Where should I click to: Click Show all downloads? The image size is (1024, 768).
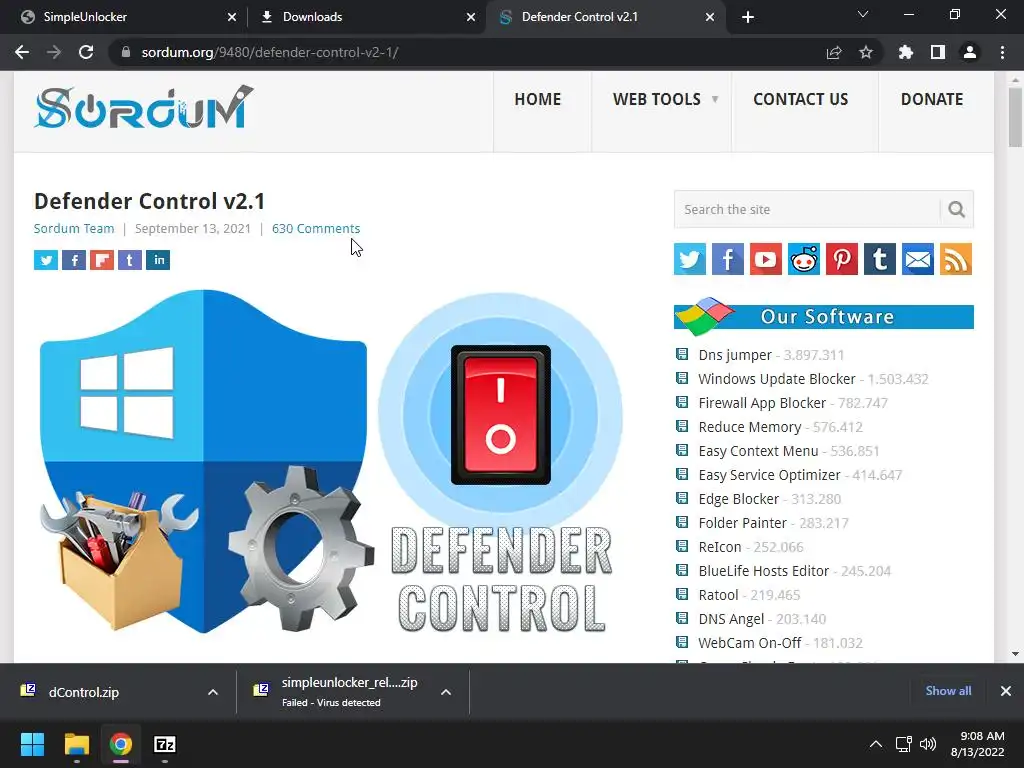tap(948, 691)
